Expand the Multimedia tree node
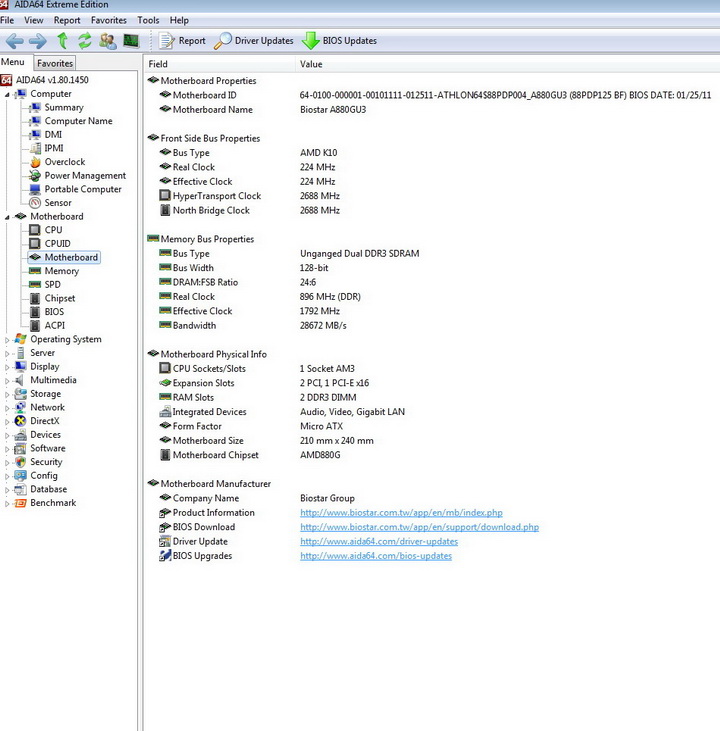 click(7, 380)
